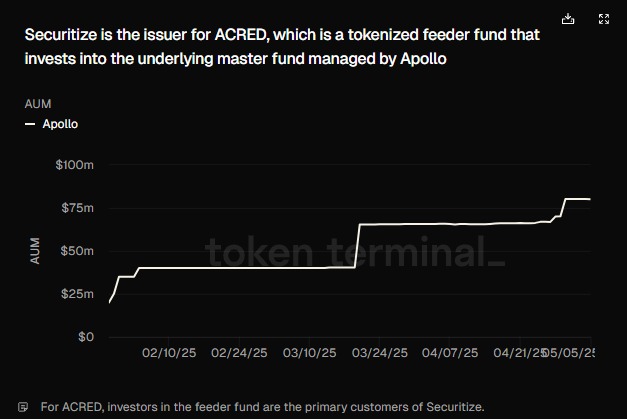The width and height of the screenshot is (627, 419).
Task: Click the token terminal_ watermark
Action: click(x=355, y=250)
